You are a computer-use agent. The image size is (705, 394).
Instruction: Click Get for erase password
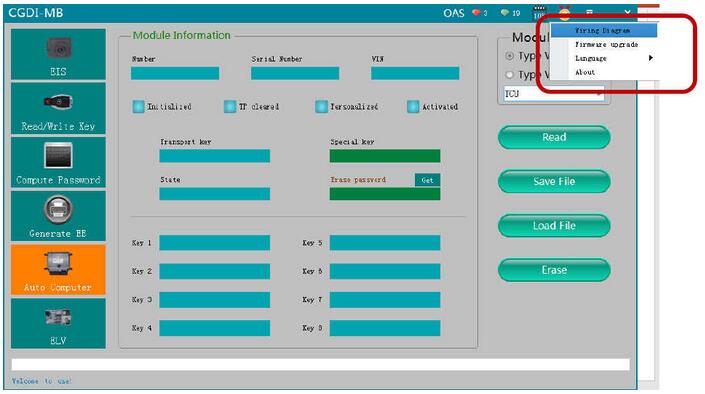pyautogui.click(x=427, y=180)
